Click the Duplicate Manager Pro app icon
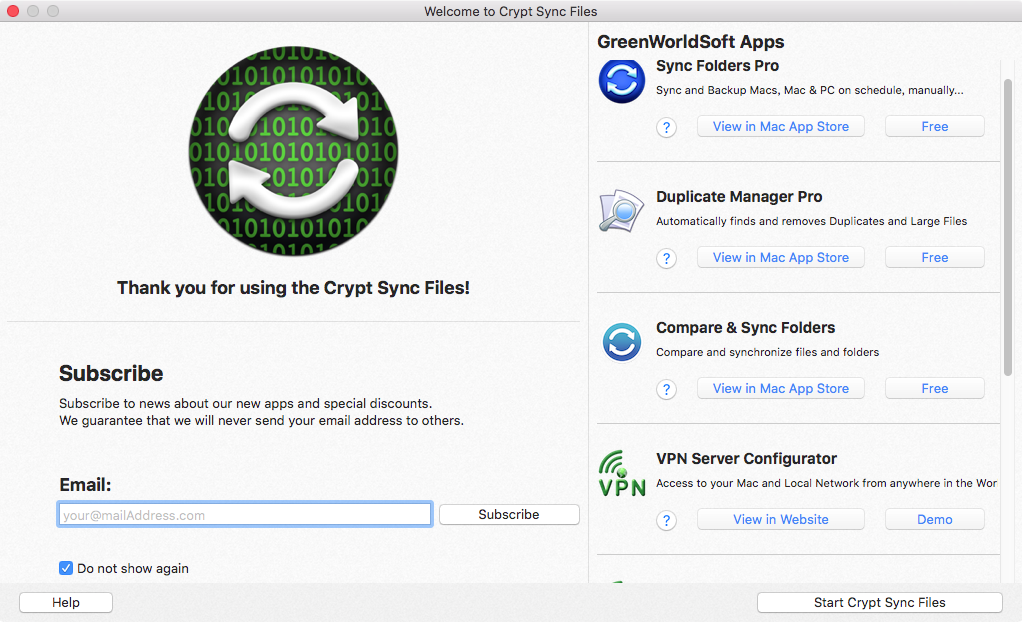This screenshot has width=1022, height=622. pos(622,211)
